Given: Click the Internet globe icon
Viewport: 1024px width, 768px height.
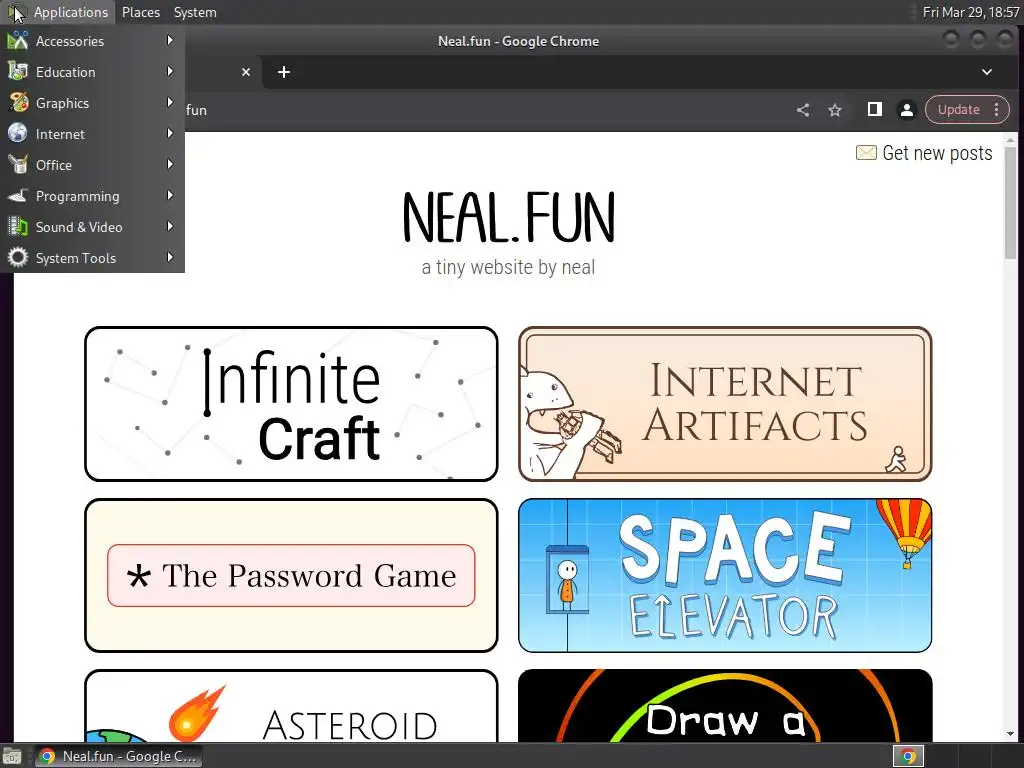Looking at the screenshot, I should [18, 133].
